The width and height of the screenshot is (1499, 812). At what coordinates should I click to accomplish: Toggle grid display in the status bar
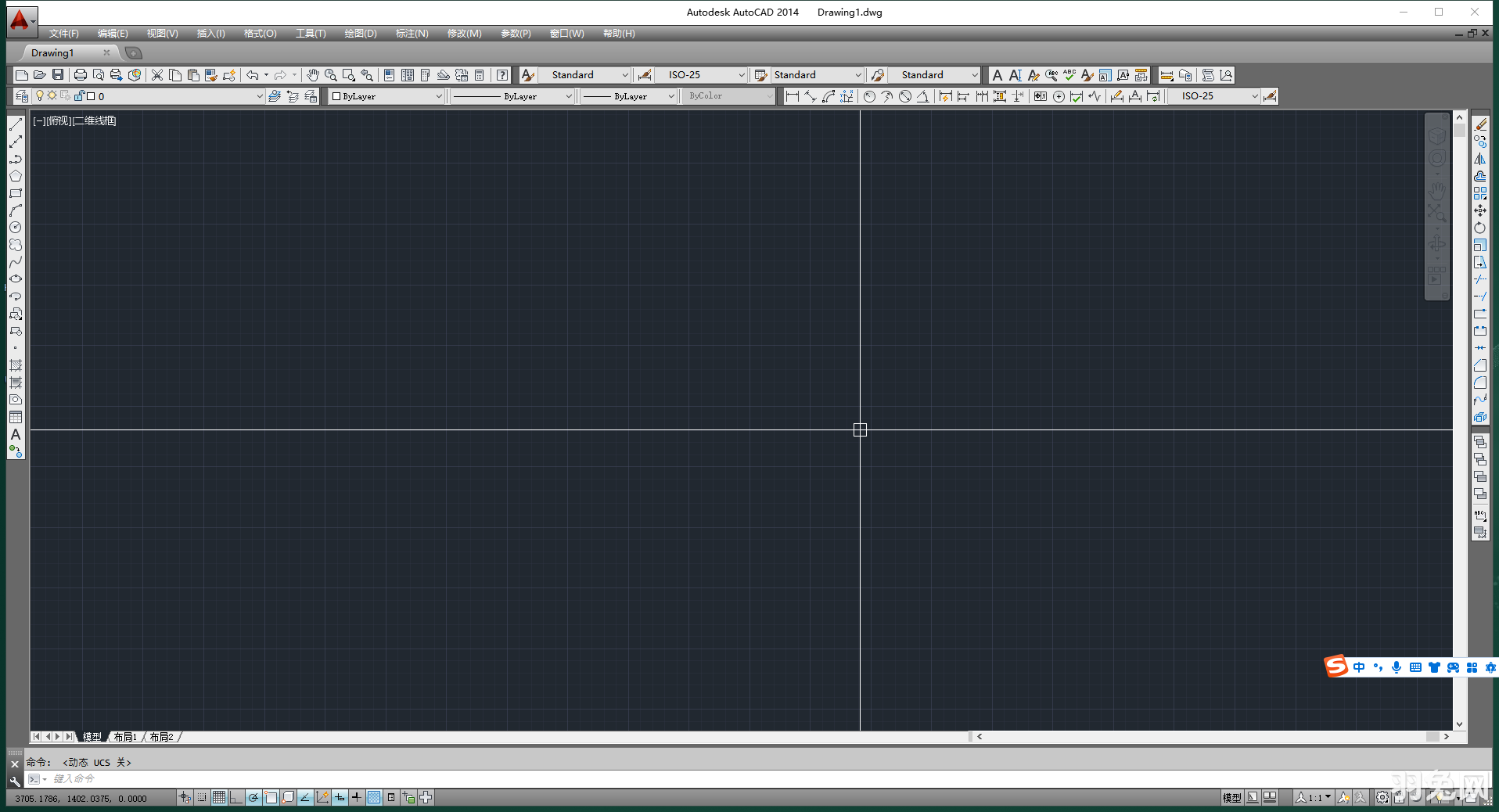[219, 797]
